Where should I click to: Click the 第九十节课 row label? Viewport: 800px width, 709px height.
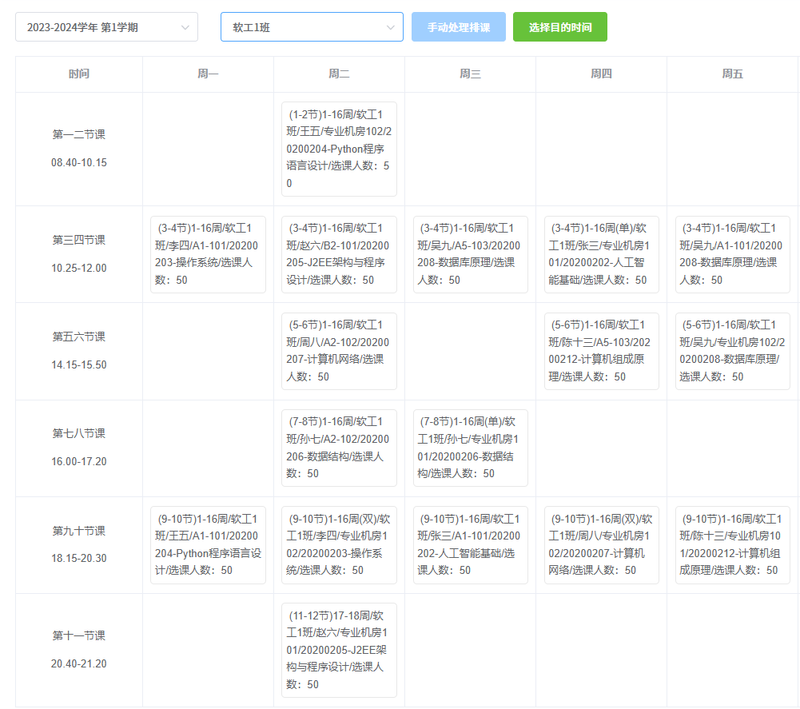tap(79, 531)
